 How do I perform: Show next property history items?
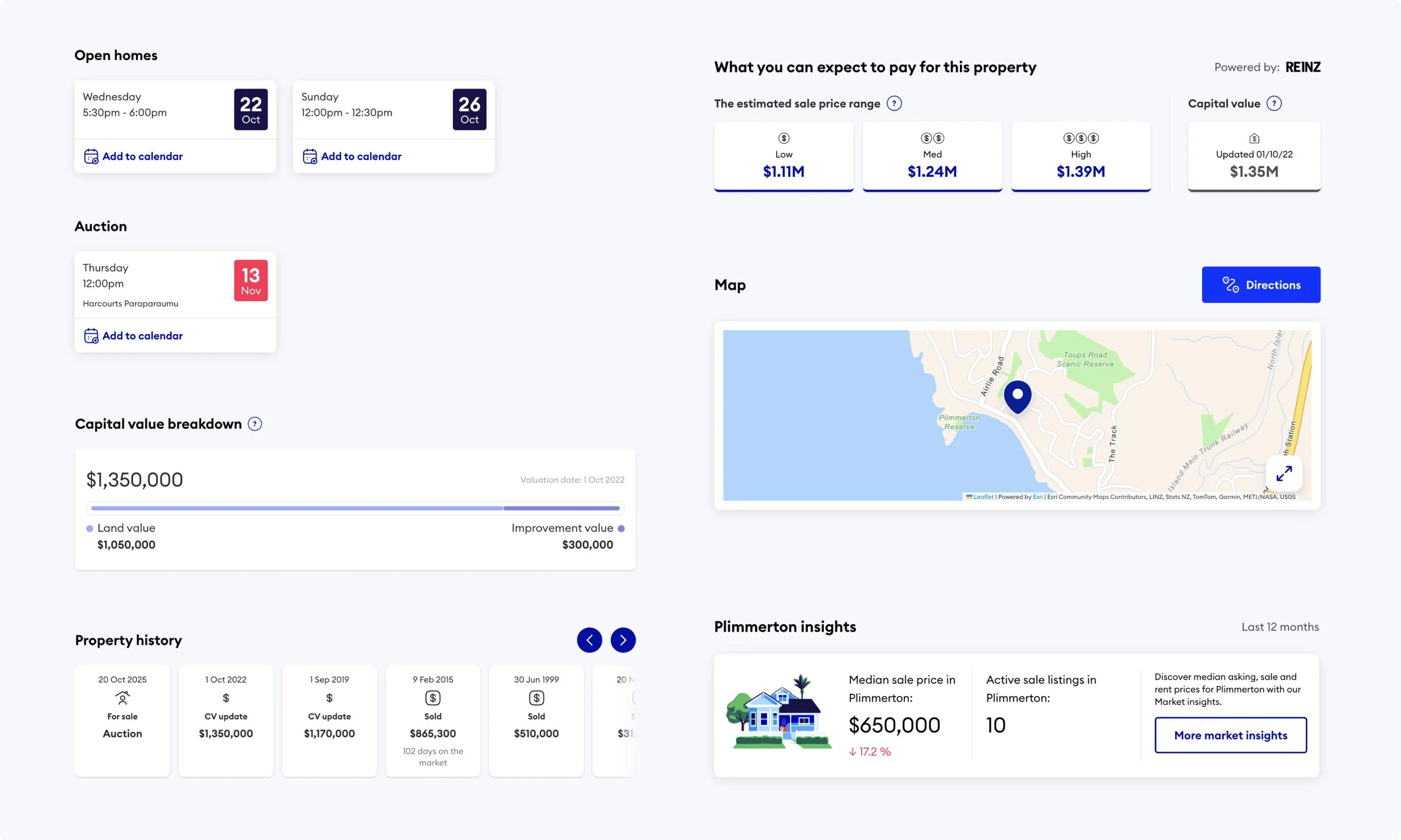pyautogui.click(x=623, y=640)
